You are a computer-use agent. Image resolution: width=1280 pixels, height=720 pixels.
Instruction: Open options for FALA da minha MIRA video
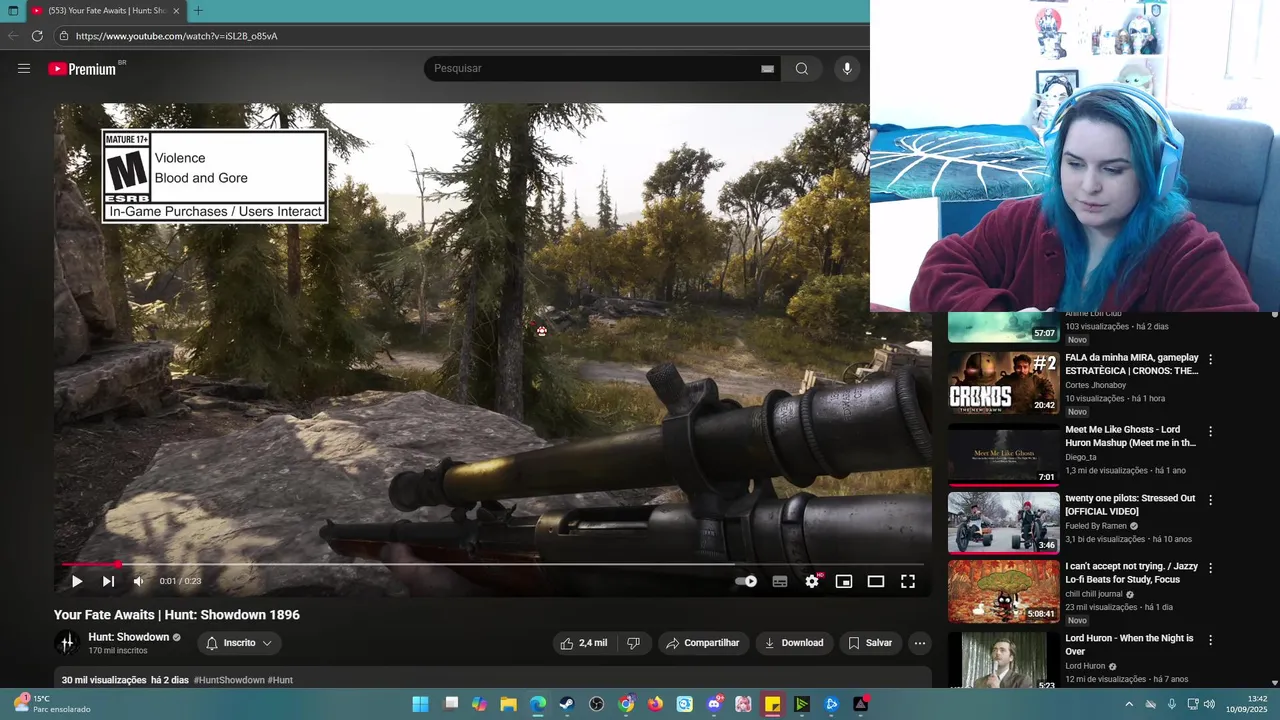tap(1210, 359)
